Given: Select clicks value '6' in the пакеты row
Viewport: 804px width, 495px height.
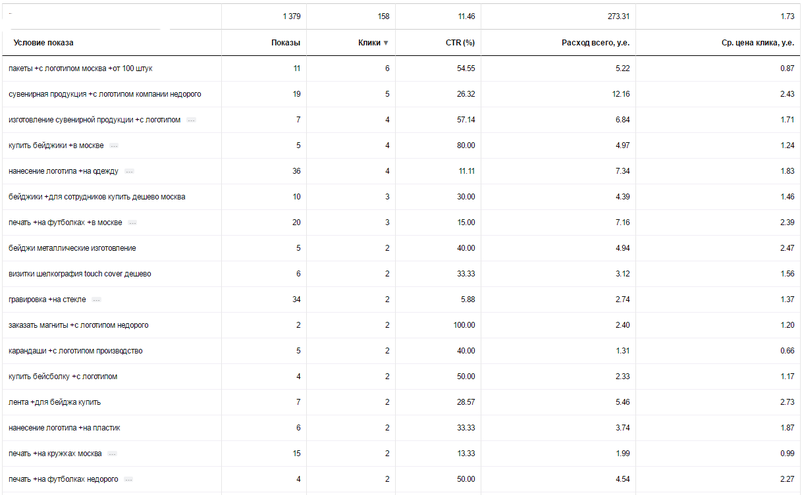Looking at the screenshot, I should [387, 68].
